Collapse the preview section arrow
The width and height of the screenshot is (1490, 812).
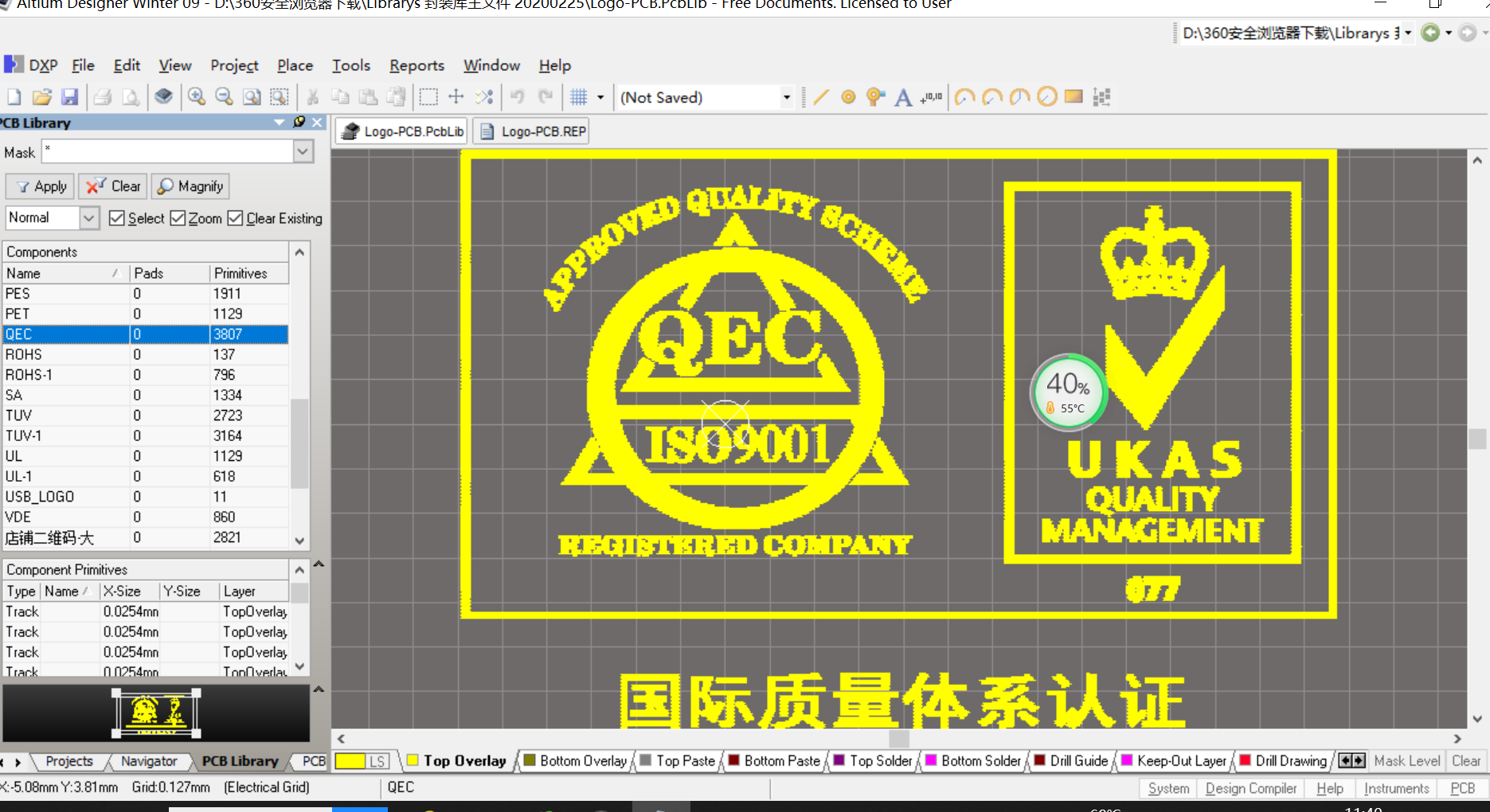click(319, 689)
